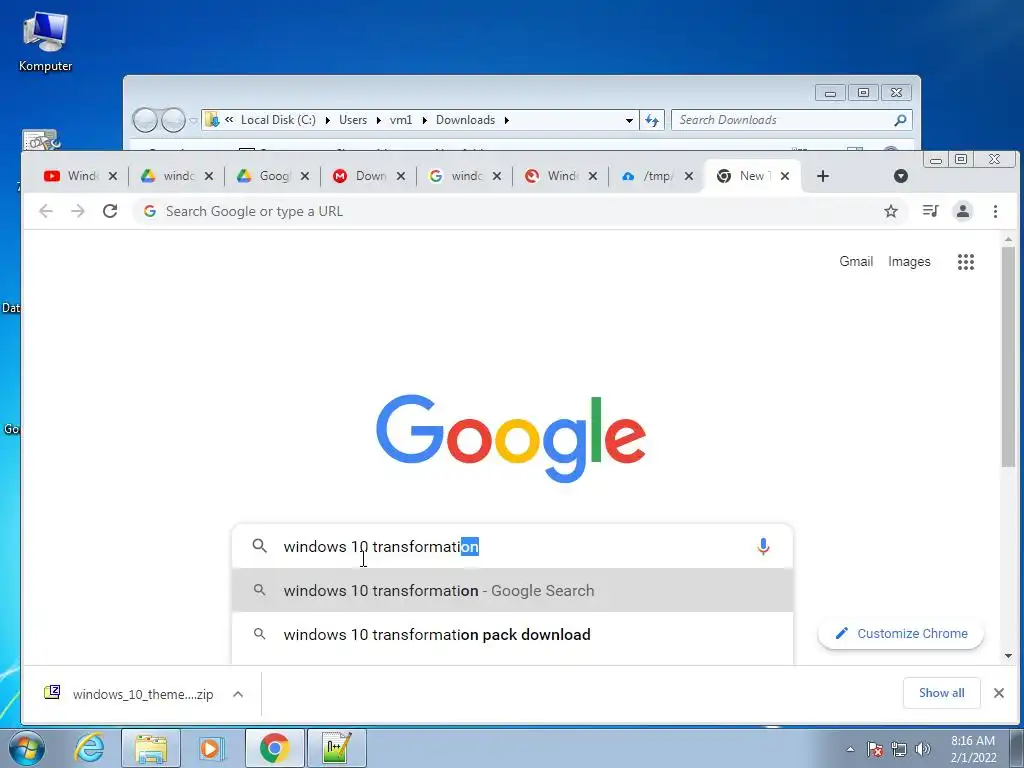Image resolution: width=1024 pixels, height=768 pixels.
Task: Open the media control icon in Chrome toolbar
Action: coord(931,211)
